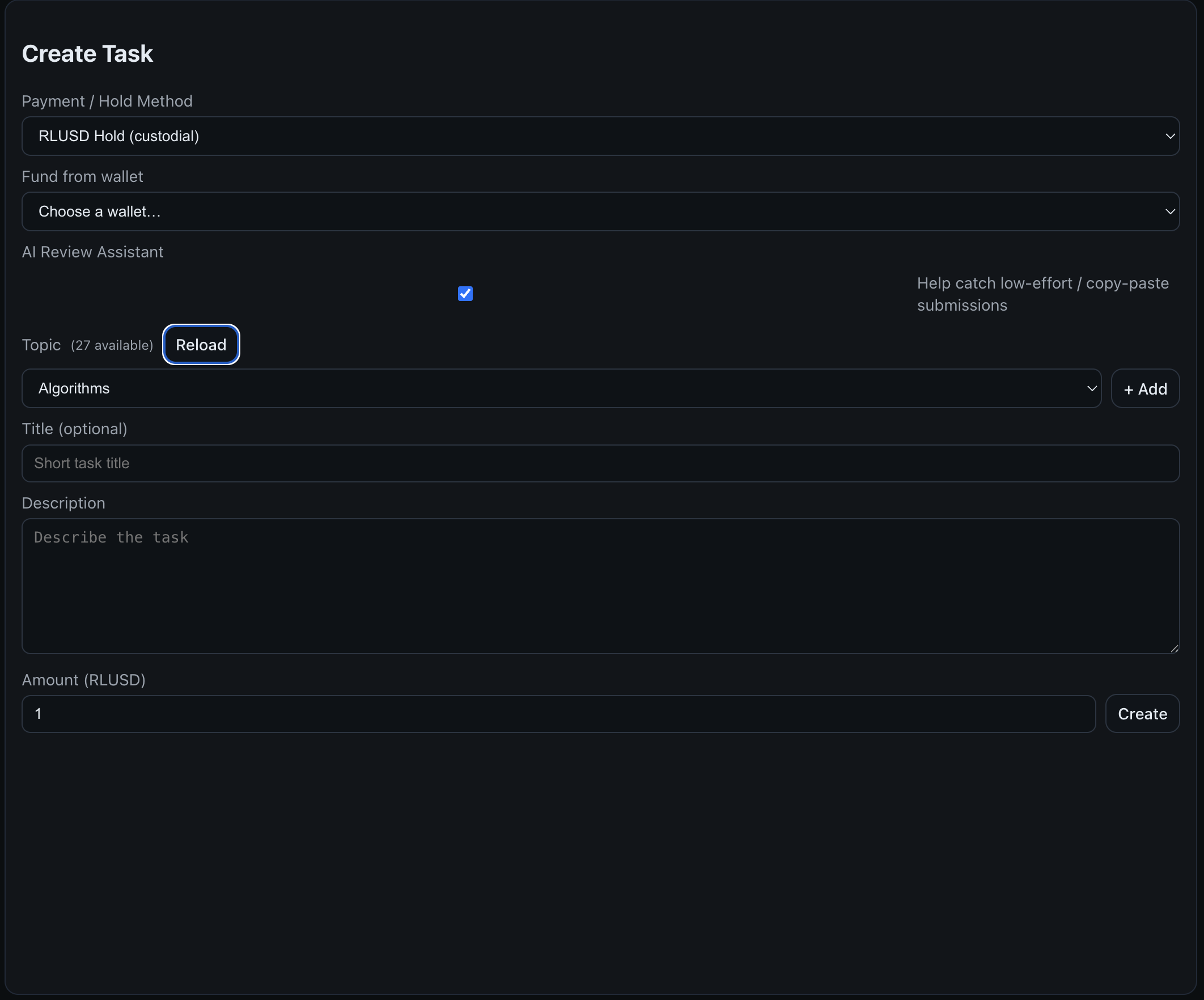
Task: Grab the Description textarea resize handle
Action: [x=1174, y=648]
